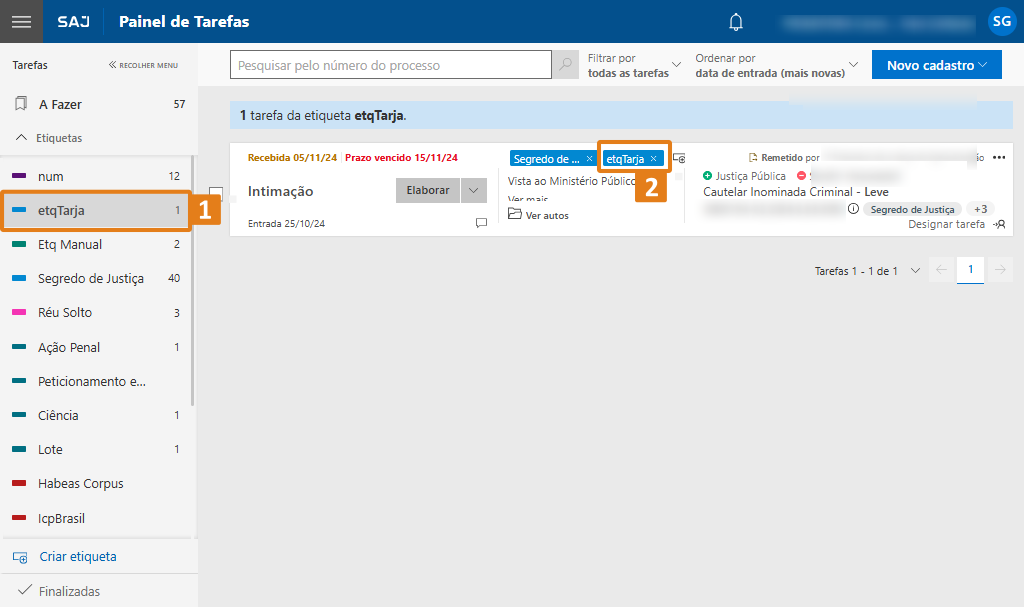Open the A Fazer task list
Viewport: 1024px width, 607px height.
click(60, 104)
